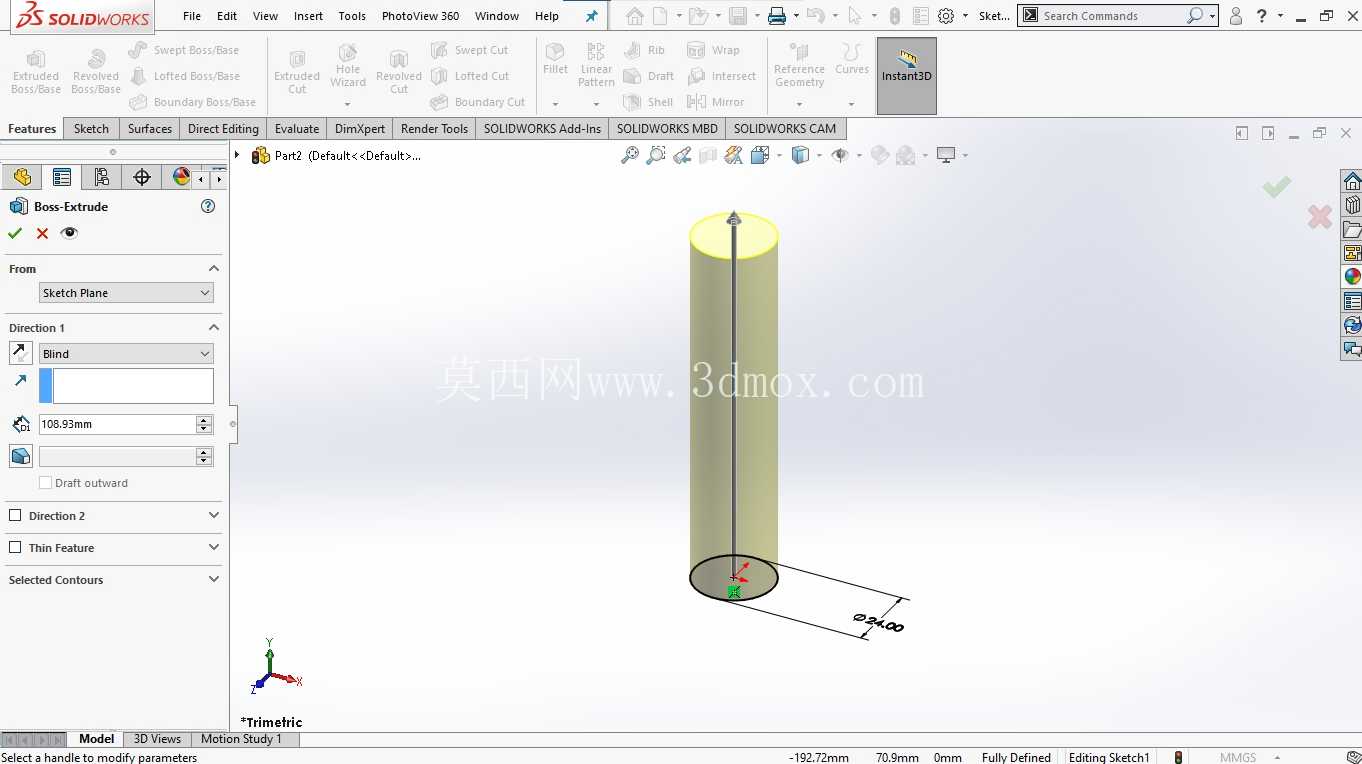
Task: Switch to the Surfaces tab
Action: (150, 129)
